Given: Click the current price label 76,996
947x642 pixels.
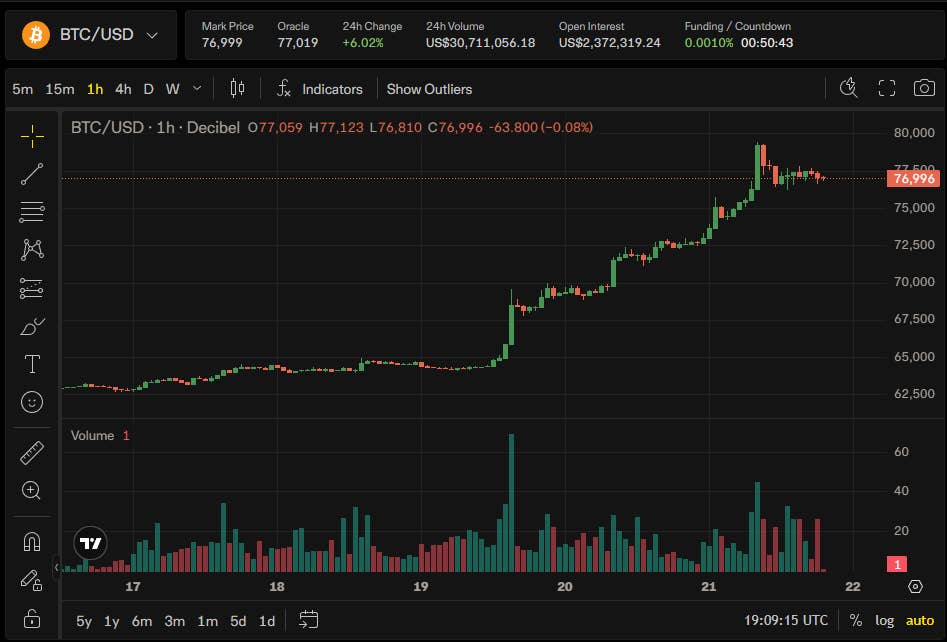Looking at the screenshot, I should [913, 178].
